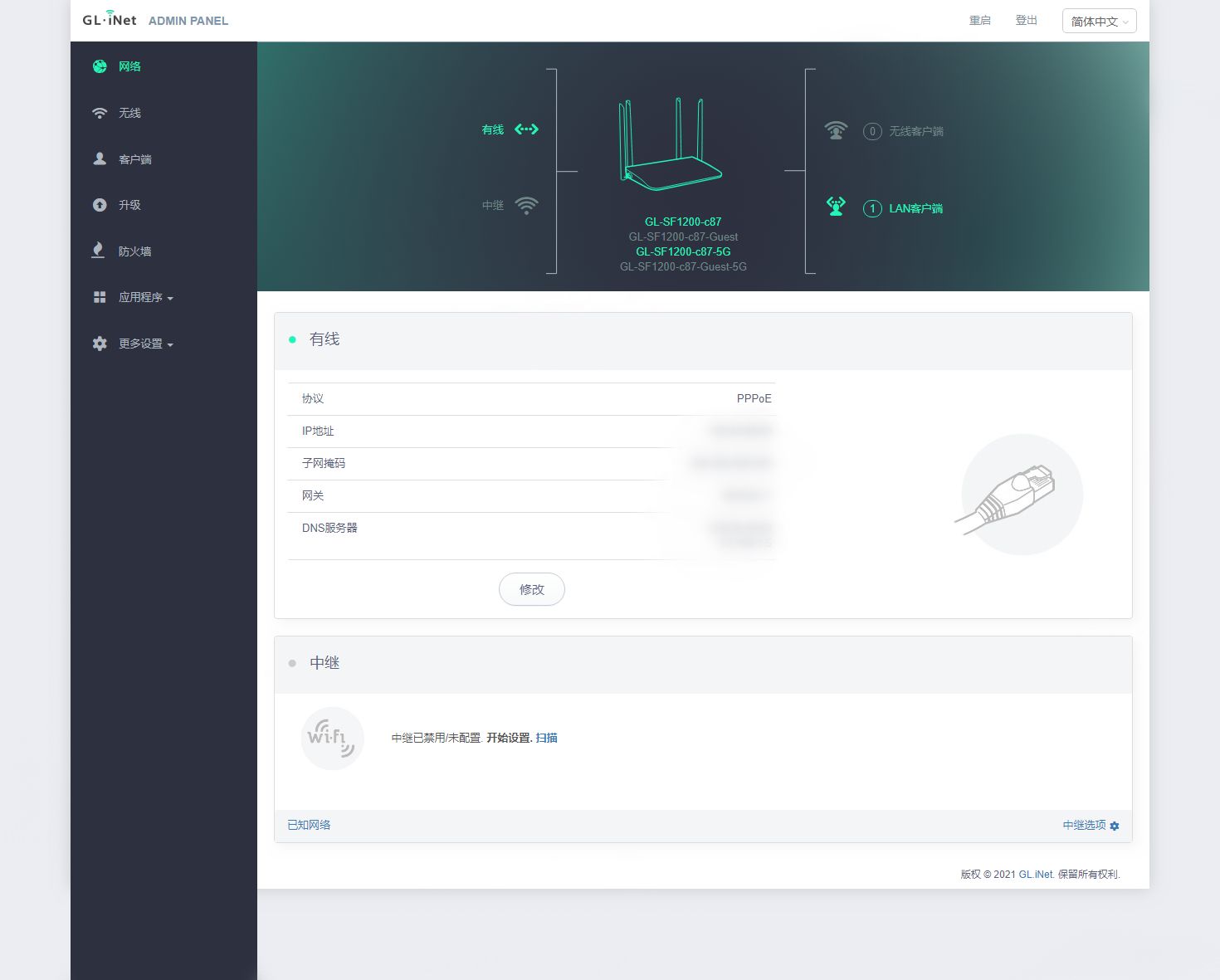Click the globe icon beside 网络

[100, 66]
